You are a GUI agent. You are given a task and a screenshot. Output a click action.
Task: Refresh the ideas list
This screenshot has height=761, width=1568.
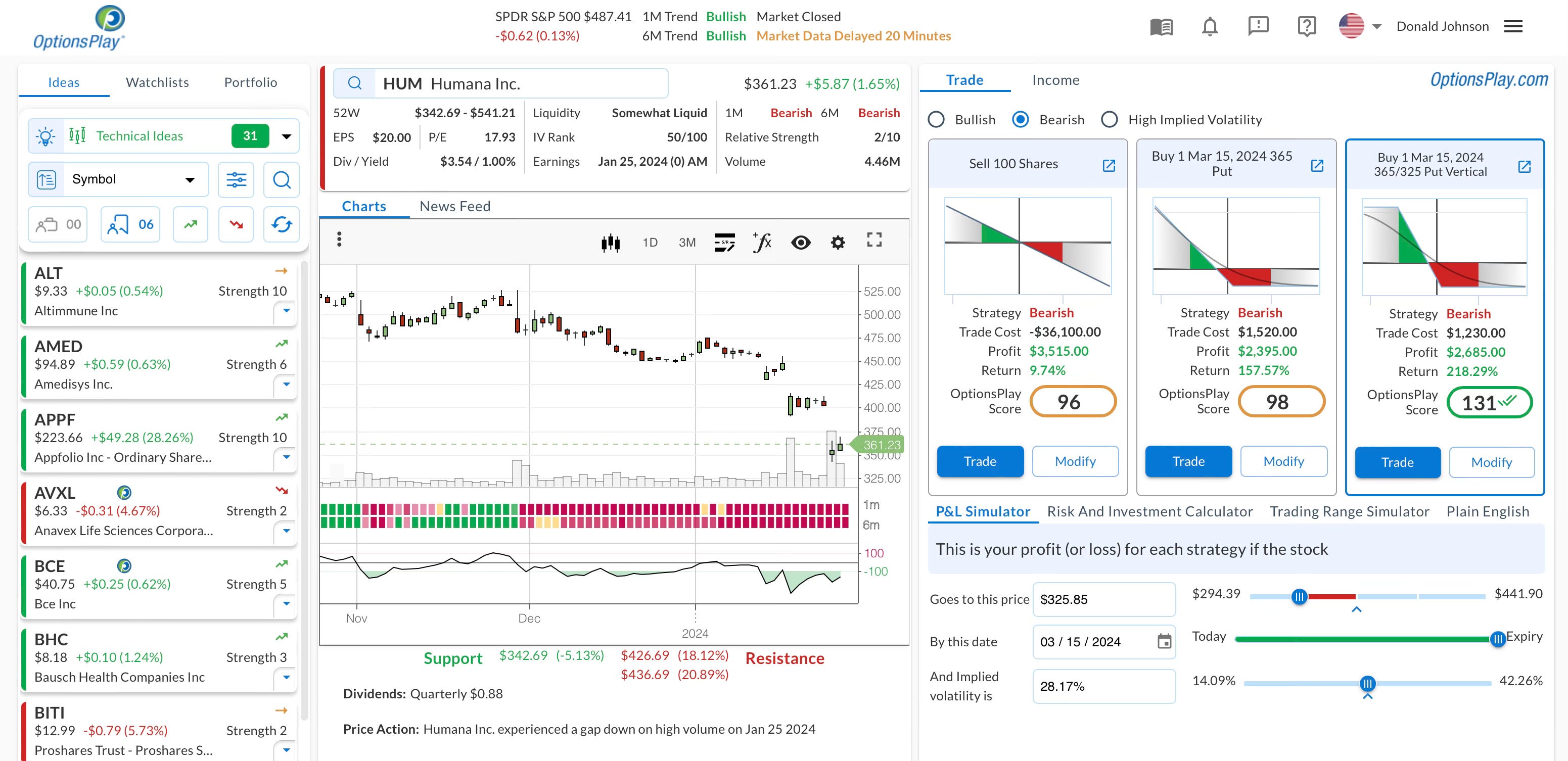click(x=281, y=224)
